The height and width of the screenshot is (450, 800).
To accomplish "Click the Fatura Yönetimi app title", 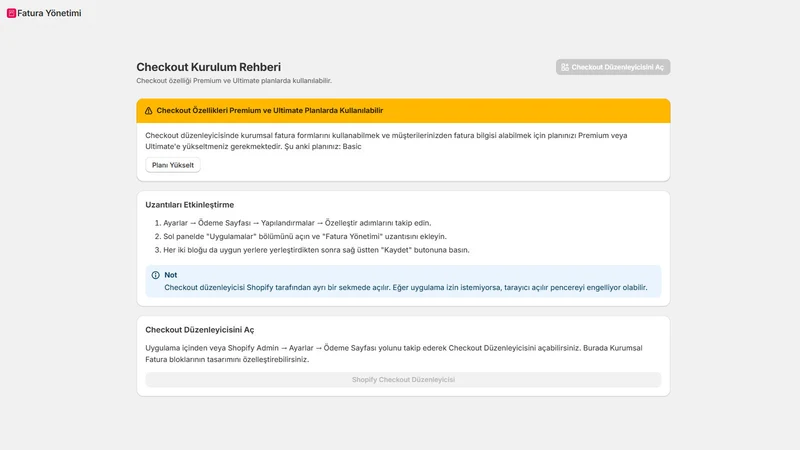I will click(49, 13).
